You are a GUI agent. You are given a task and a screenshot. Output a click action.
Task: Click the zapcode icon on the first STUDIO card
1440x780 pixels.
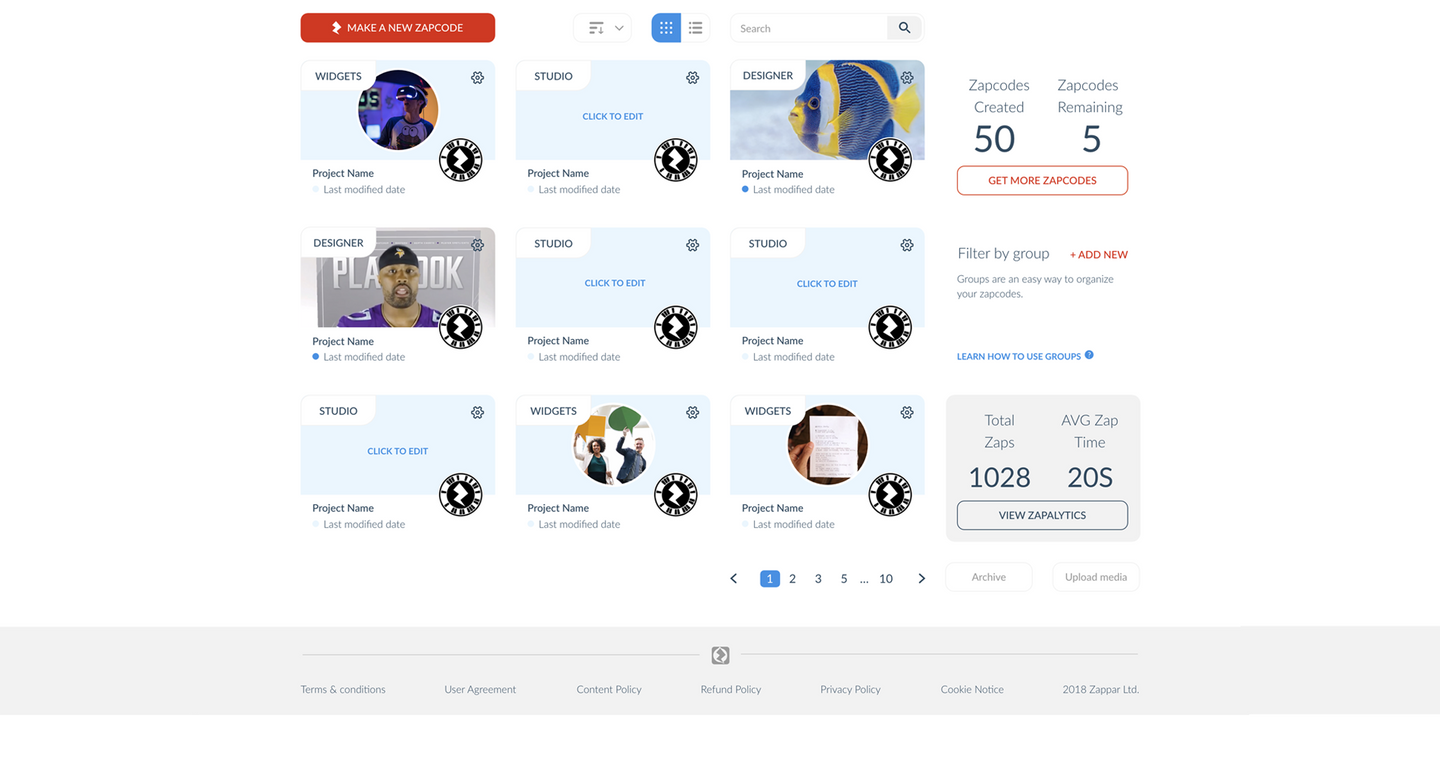click(677, 159)
